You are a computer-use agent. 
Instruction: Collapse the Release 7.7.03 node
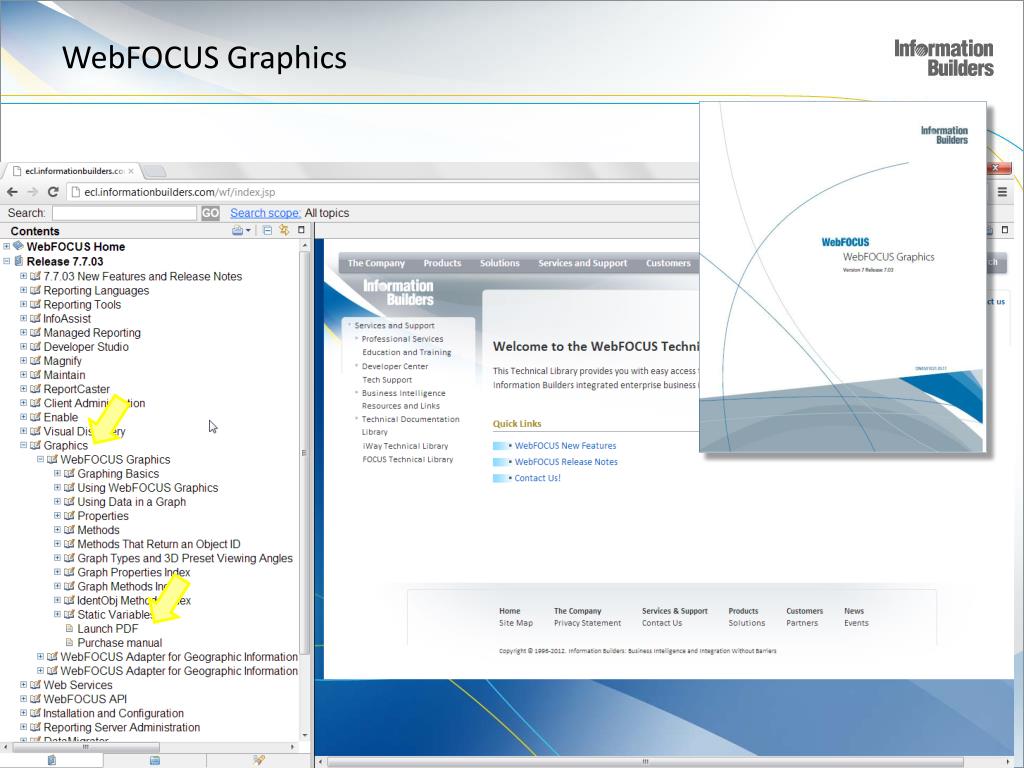pos(7,261)
